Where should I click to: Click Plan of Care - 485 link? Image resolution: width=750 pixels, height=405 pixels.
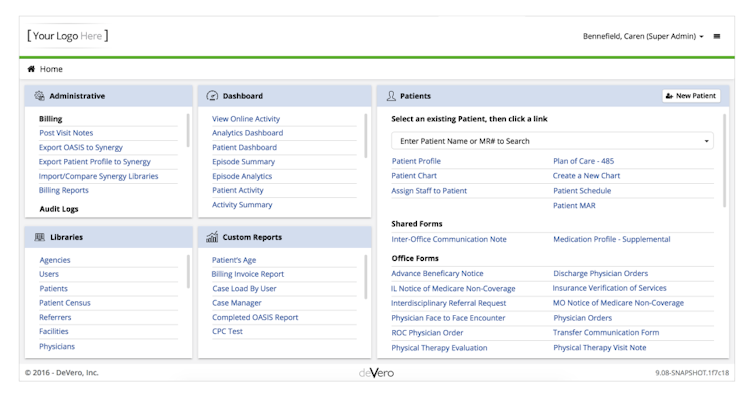pos(583,161)
